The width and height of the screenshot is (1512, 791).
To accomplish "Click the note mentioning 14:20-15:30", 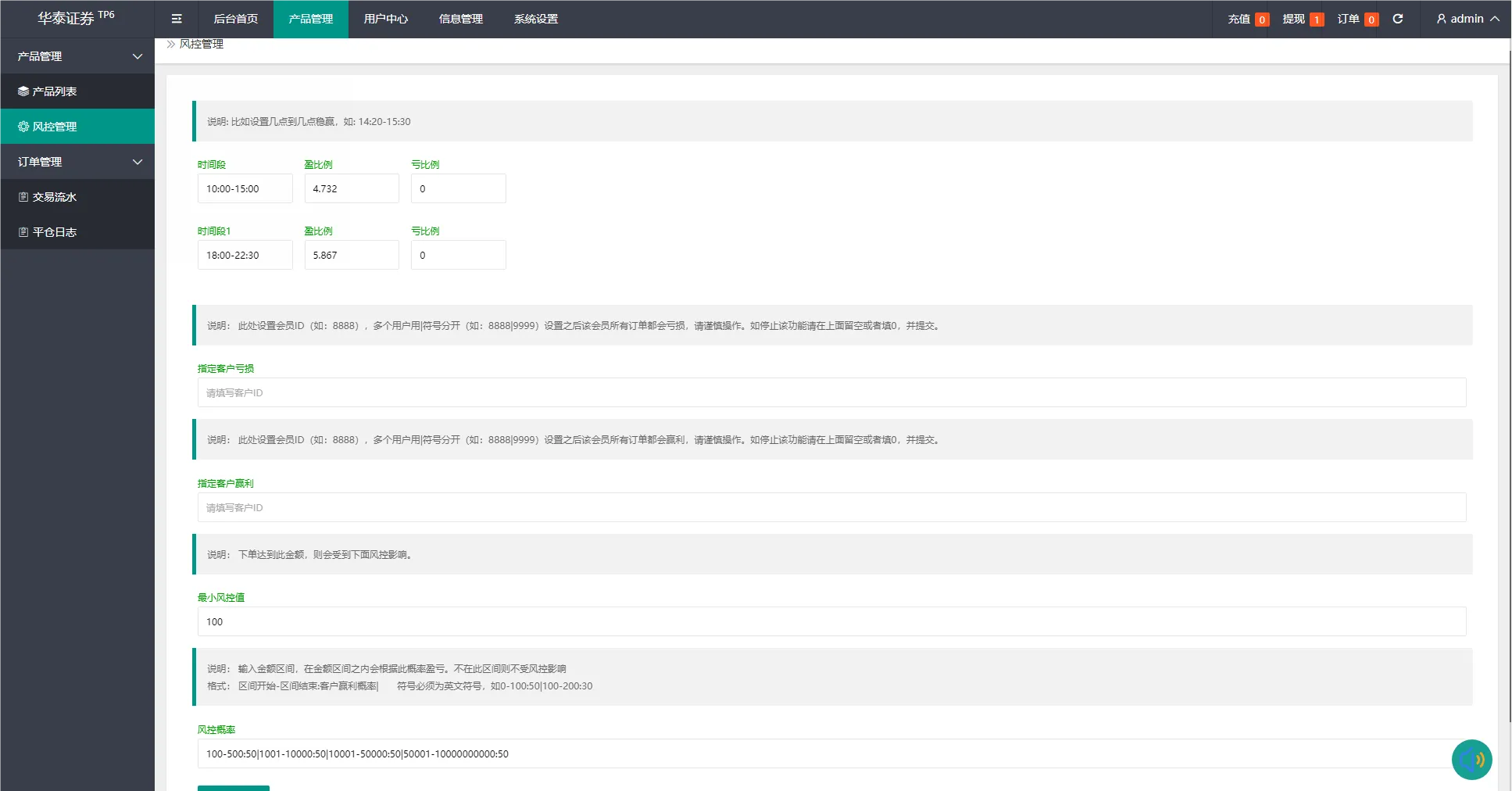I will point(832,121).
